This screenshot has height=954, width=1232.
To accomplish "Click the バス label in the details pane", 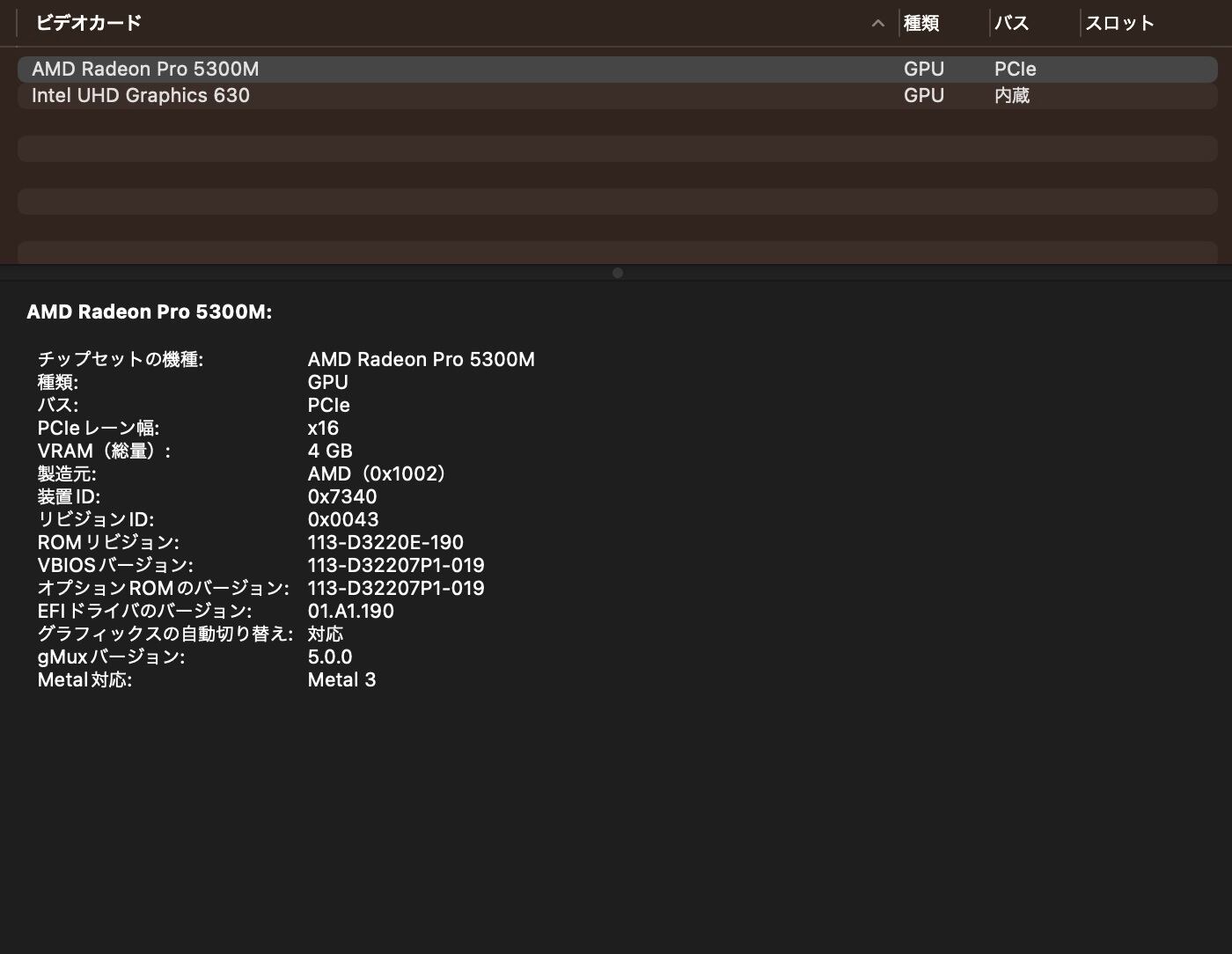I will (x=58, y=406).
